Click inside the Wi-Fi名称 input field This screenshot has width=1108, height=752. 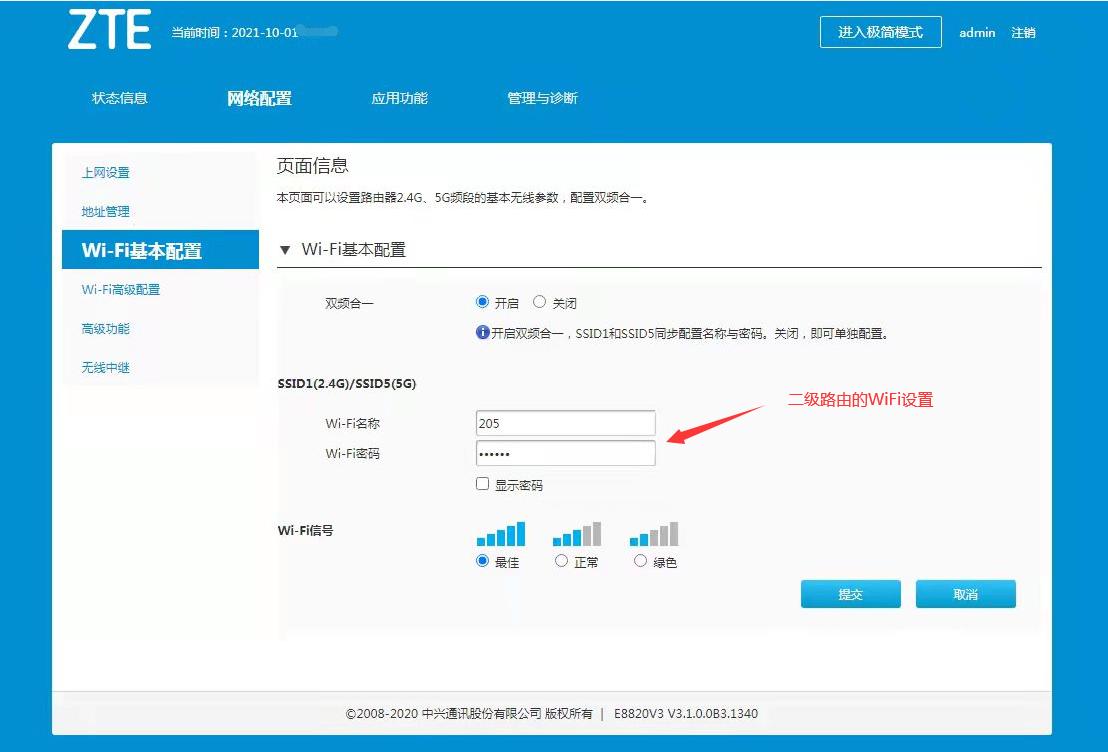coord(565,422)
